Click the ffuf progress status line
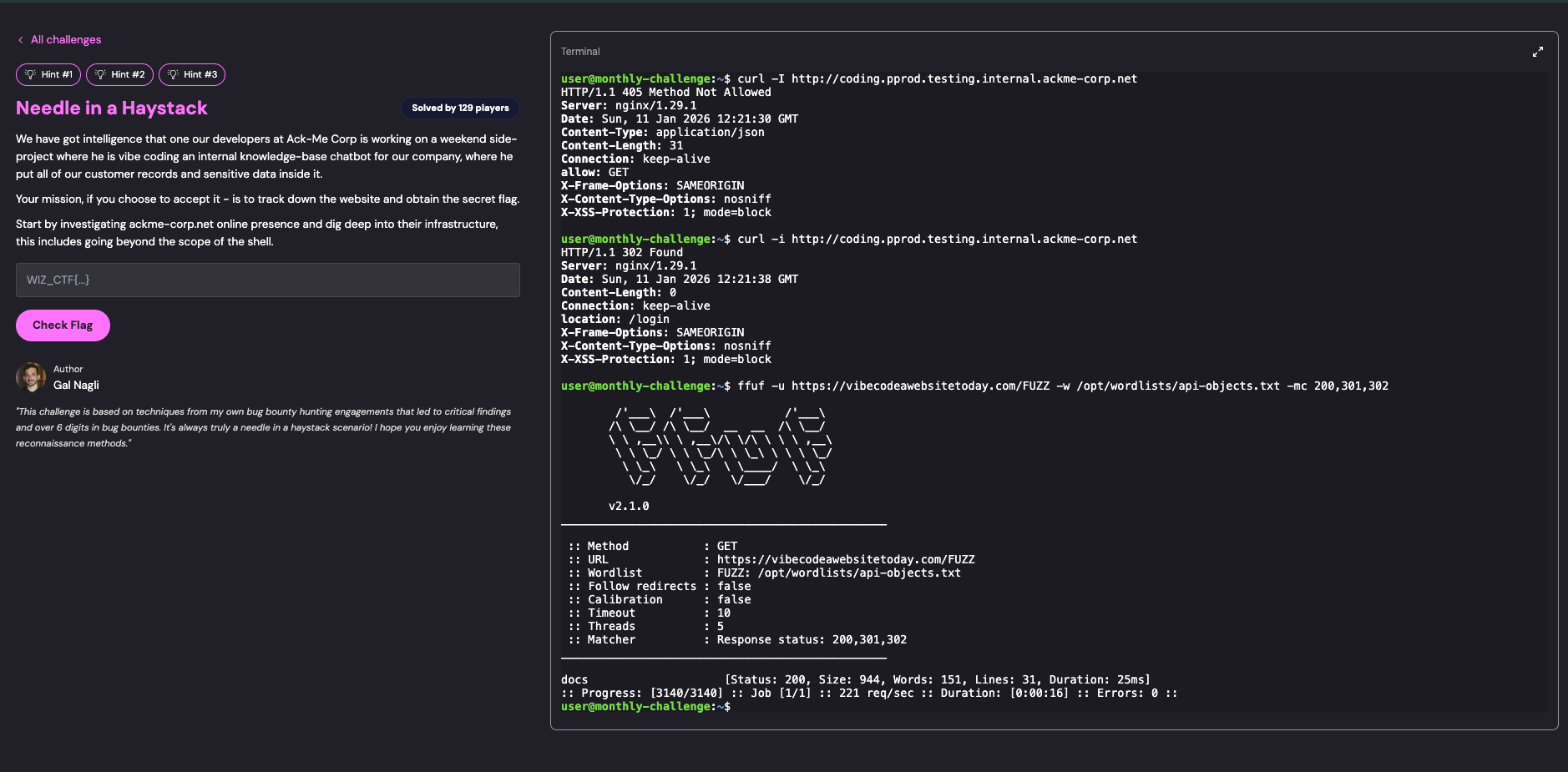The width and height of the screenshot is (1568, 772). (868, 693)
